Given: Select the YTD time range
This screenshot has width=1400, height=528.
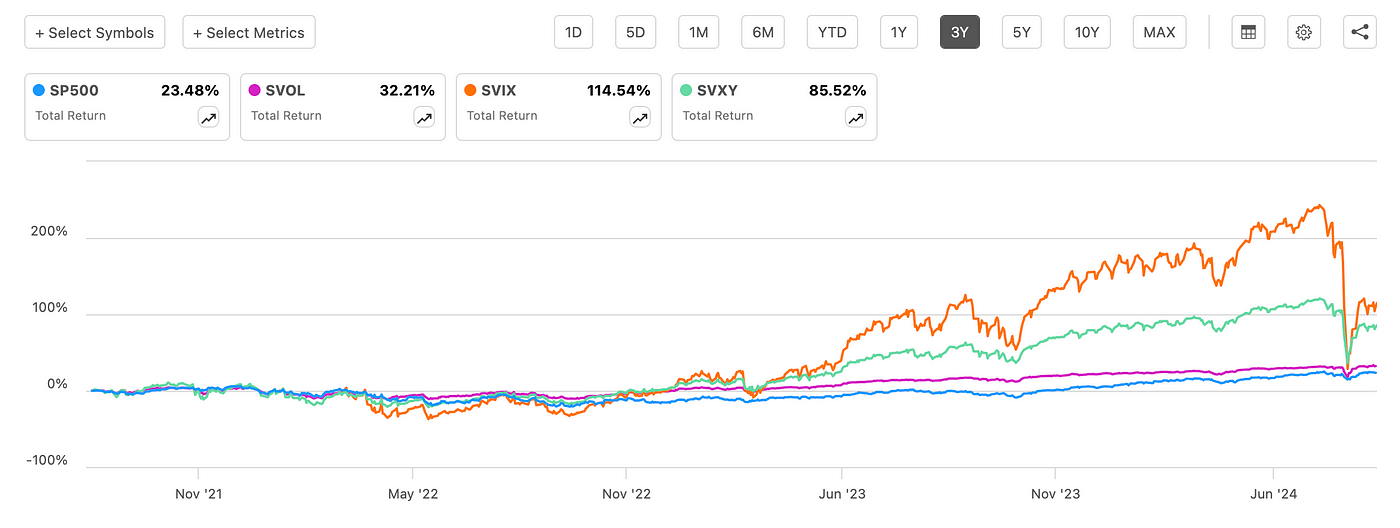Looking at the screenshot, I should 832,32.
